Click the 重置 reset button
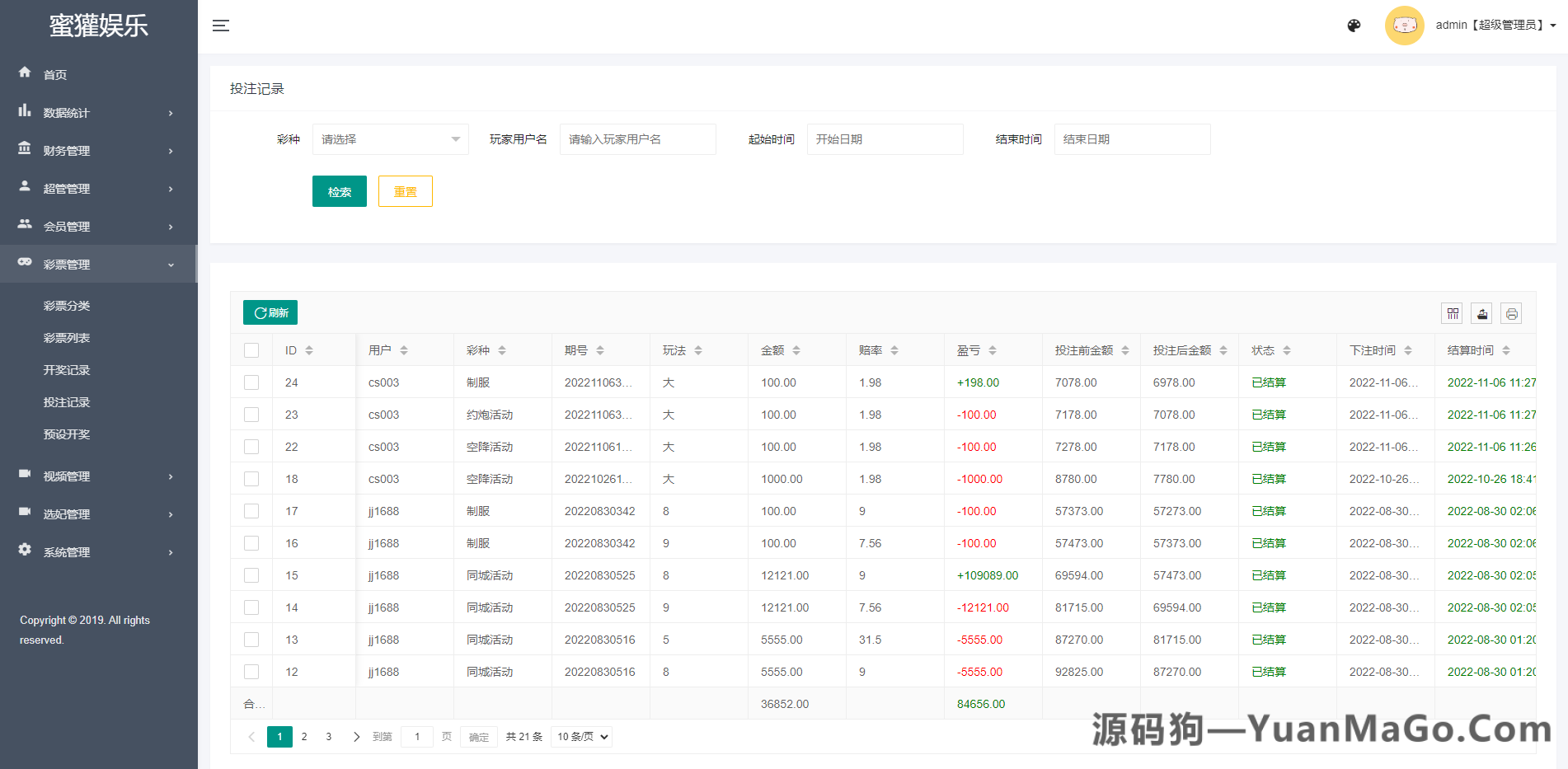 (x=405, y=190)
